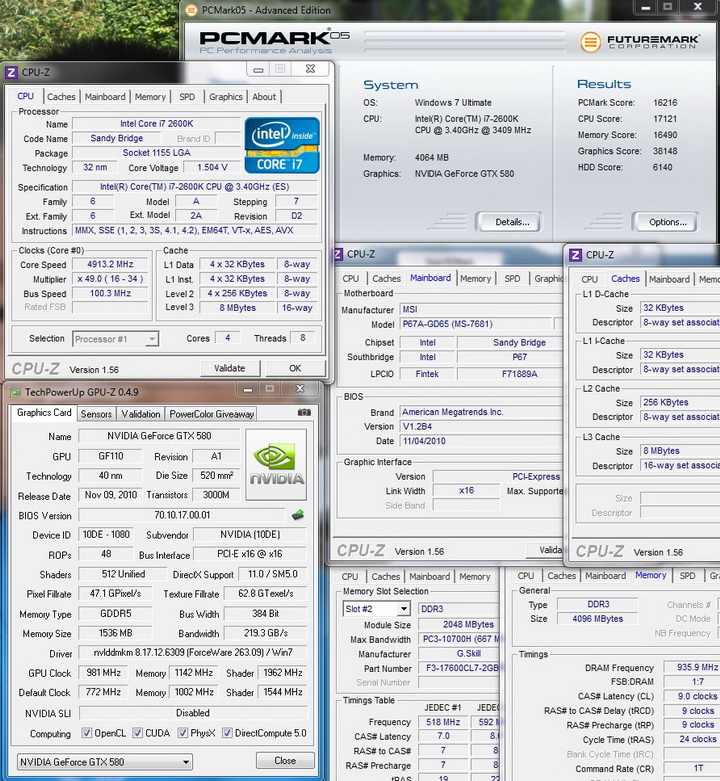Click the Specification i7-2600K CPU field

point(195,187)
